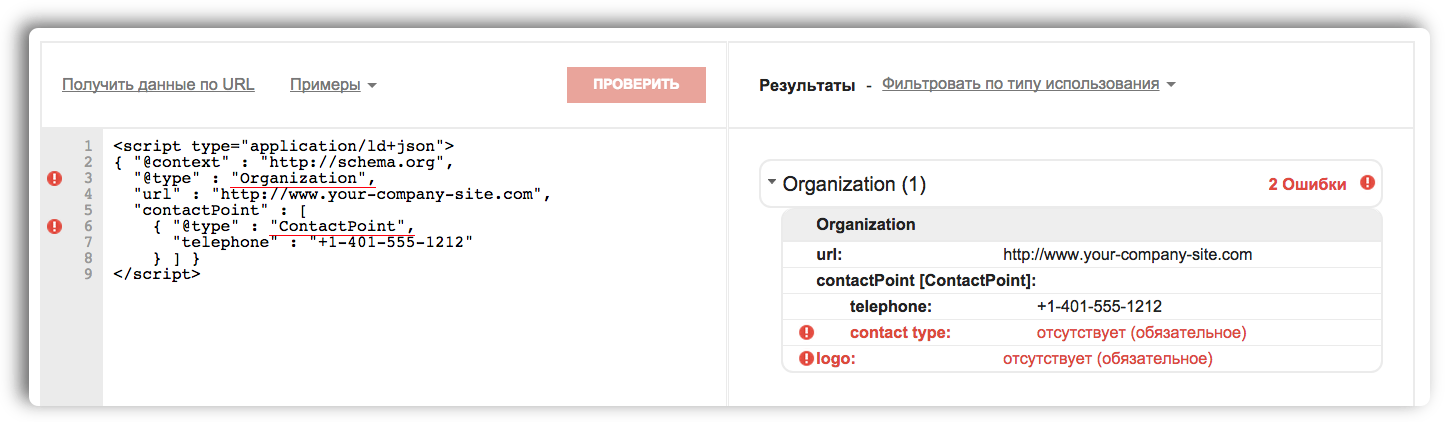Click the error icon beside '2 Ошибки'
The width and height of the screenshot is (1445, 422).
[1367, 184]
